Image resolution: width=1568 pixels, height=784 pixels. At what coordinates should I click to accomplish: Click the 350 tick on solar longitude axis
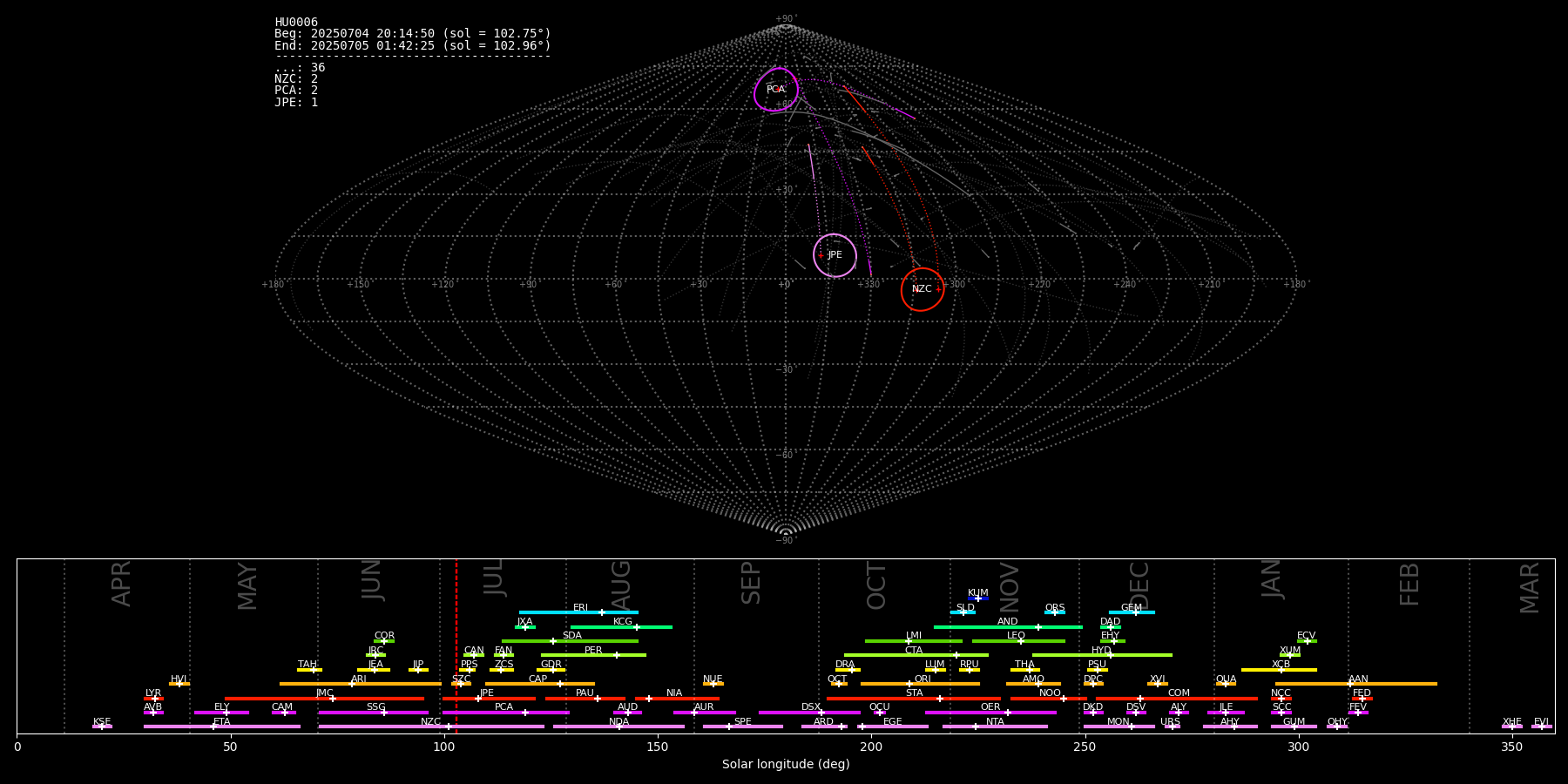point(1512,747)
